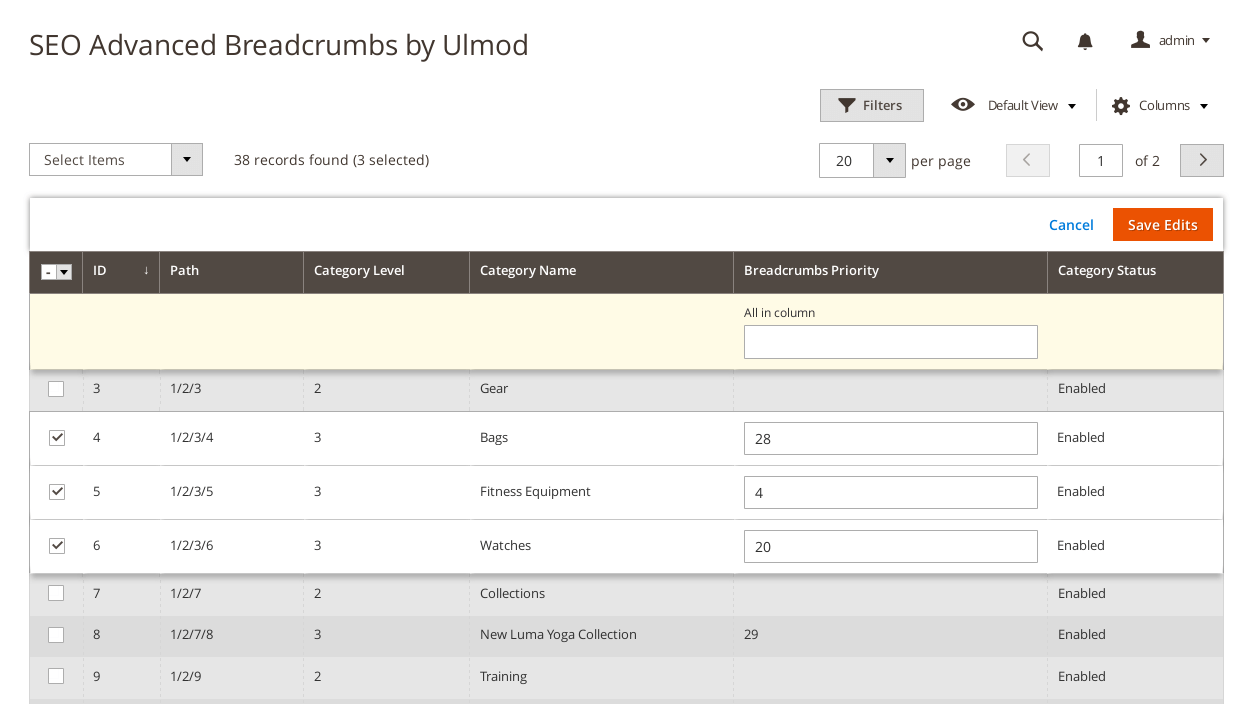Click path 1/2/7/8 cell

[x=231, y=634]
